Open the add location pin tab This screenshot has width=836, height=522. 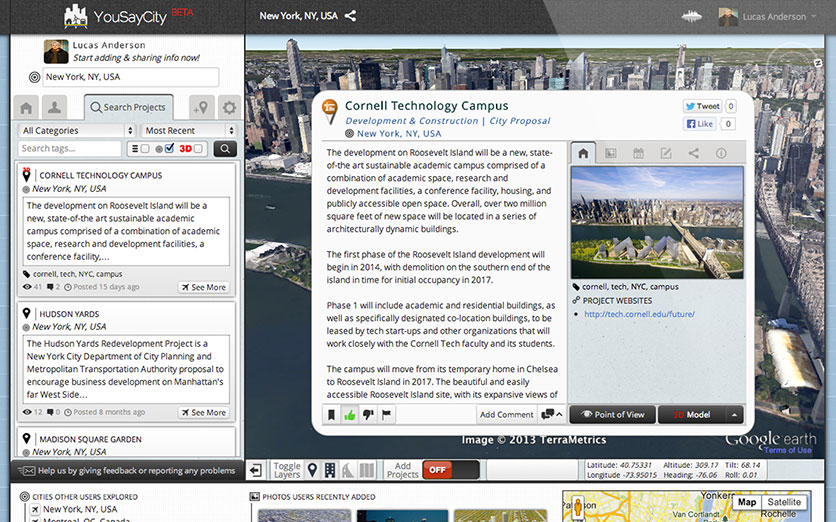(202, 108)
